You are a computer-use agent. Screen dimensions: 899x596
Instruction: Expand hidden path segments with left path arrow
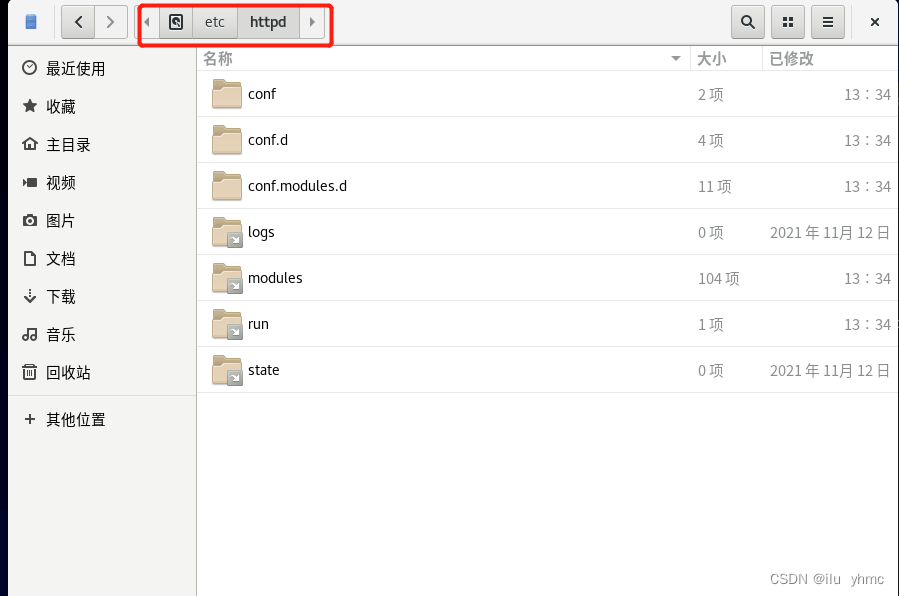pos(146,21)
